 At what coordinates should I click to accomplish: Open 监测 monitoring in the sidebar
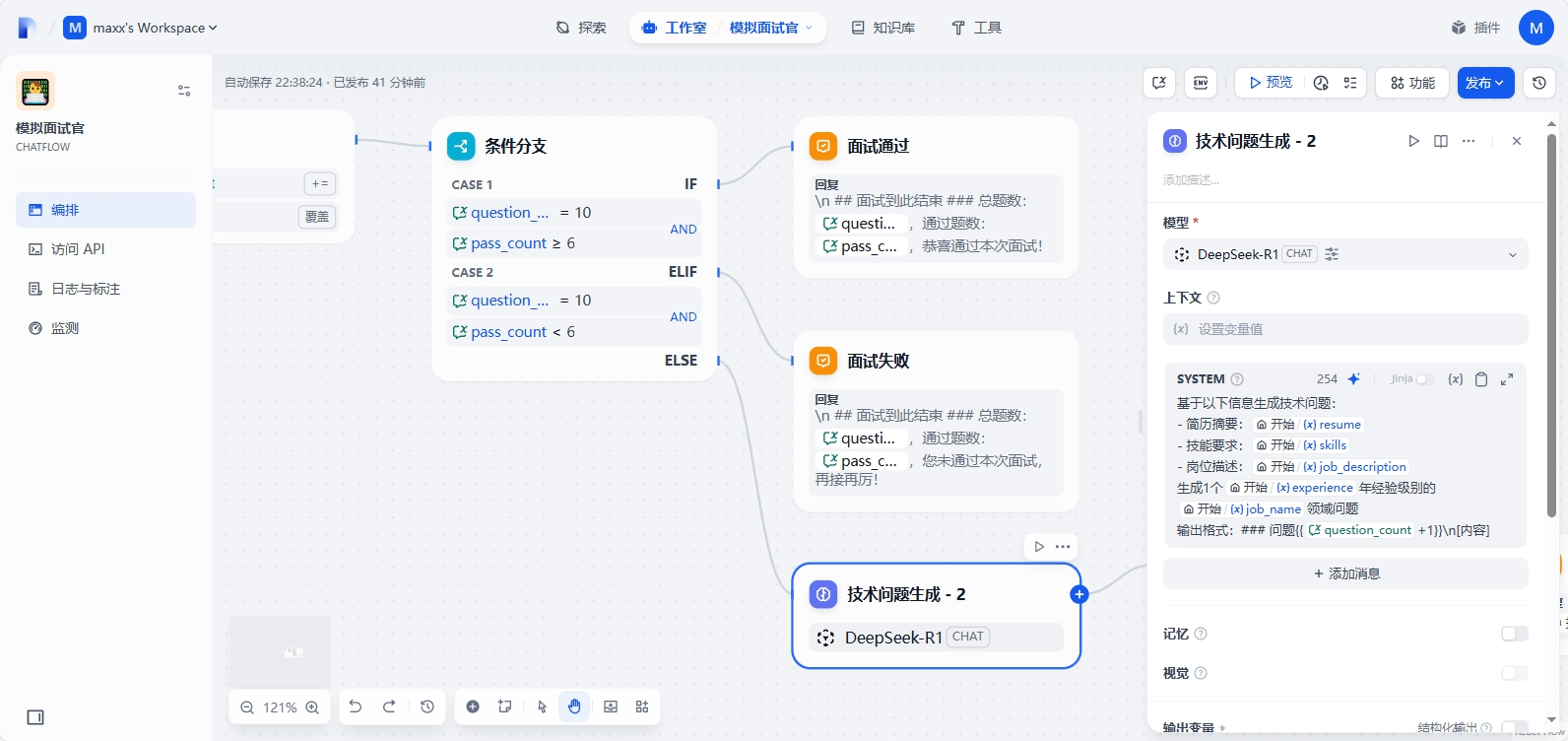click(105, 328)
